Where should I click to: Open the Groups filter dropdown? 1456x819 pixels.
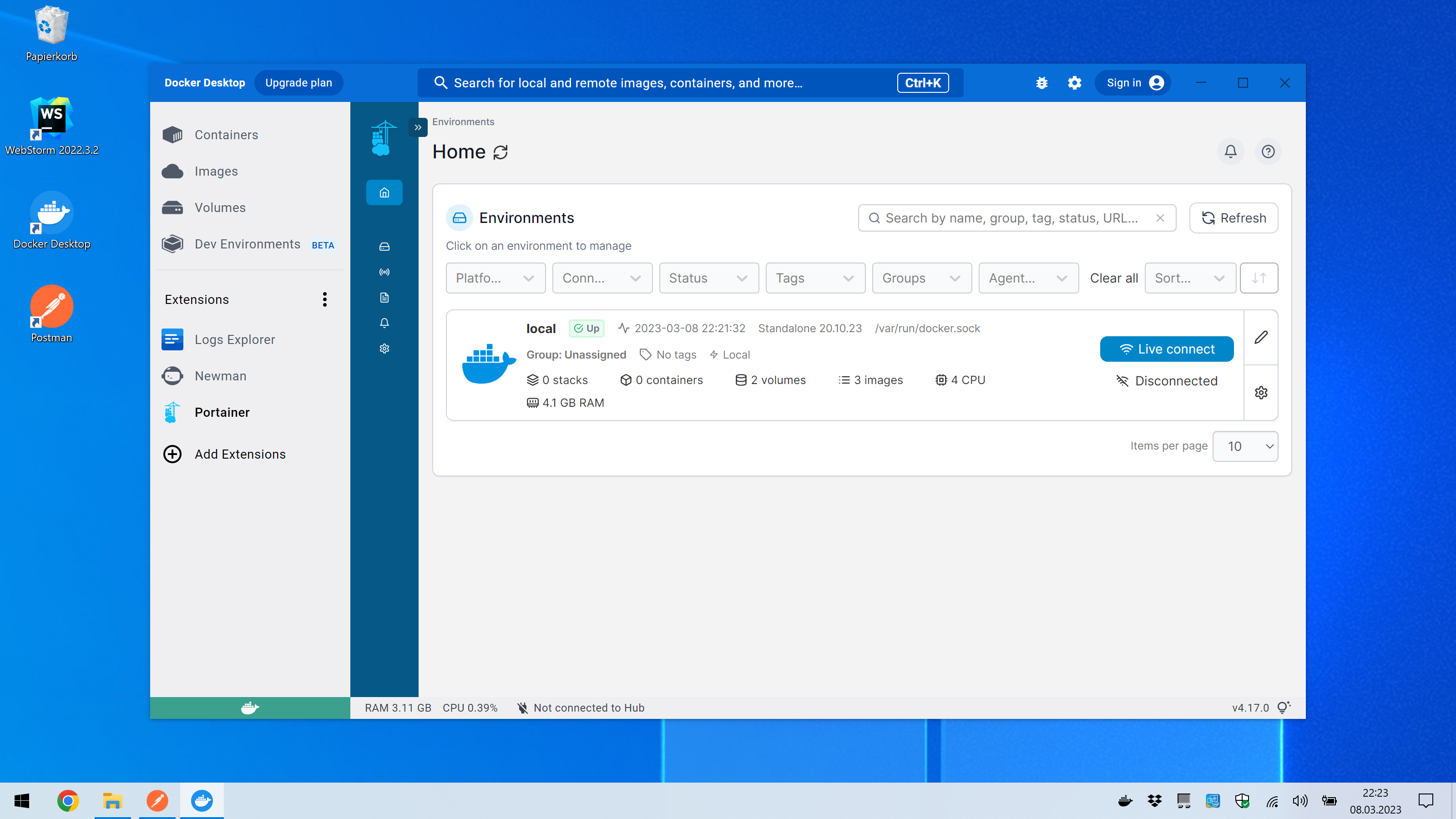921,278
